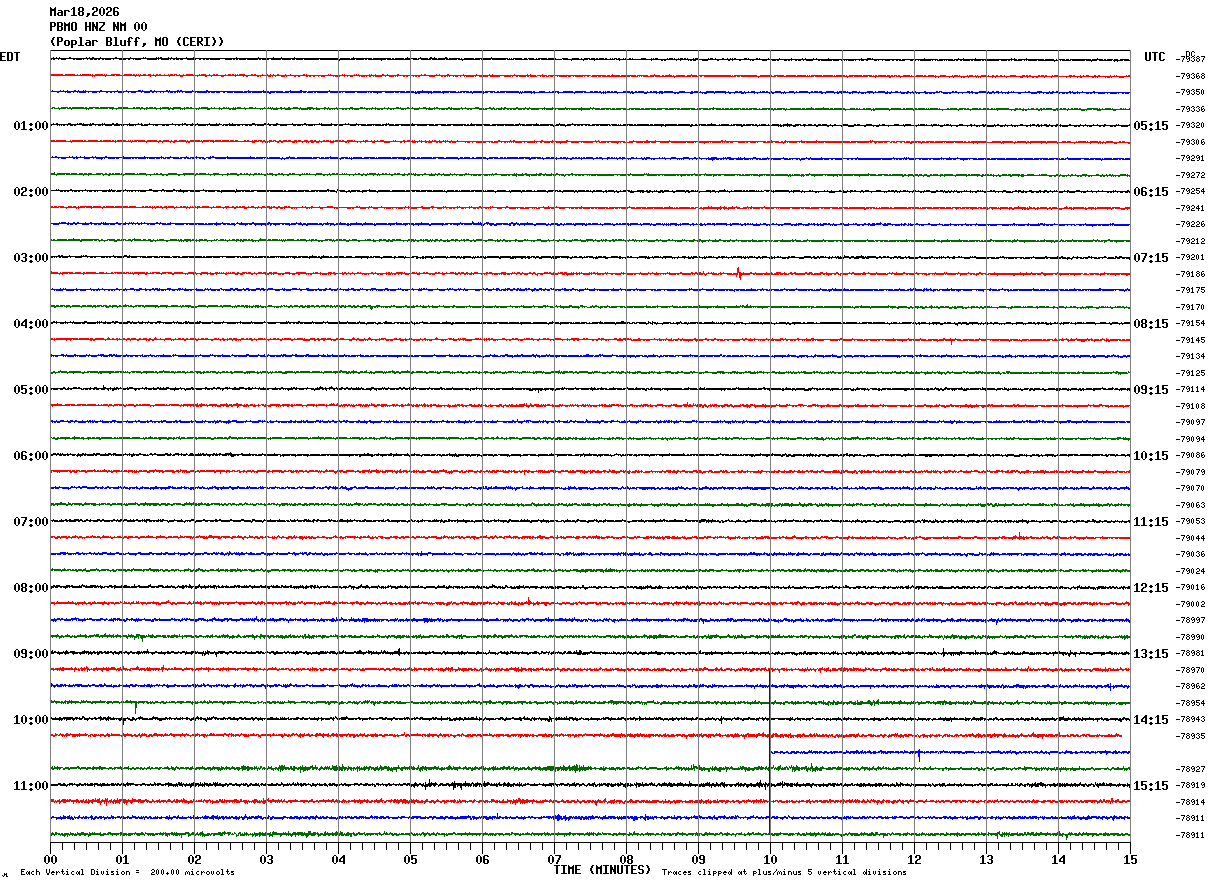This screenshot has height=886, width=1210.
Task: Click the 05:15 UTC time marker
Action: (x=1150, y=126)
